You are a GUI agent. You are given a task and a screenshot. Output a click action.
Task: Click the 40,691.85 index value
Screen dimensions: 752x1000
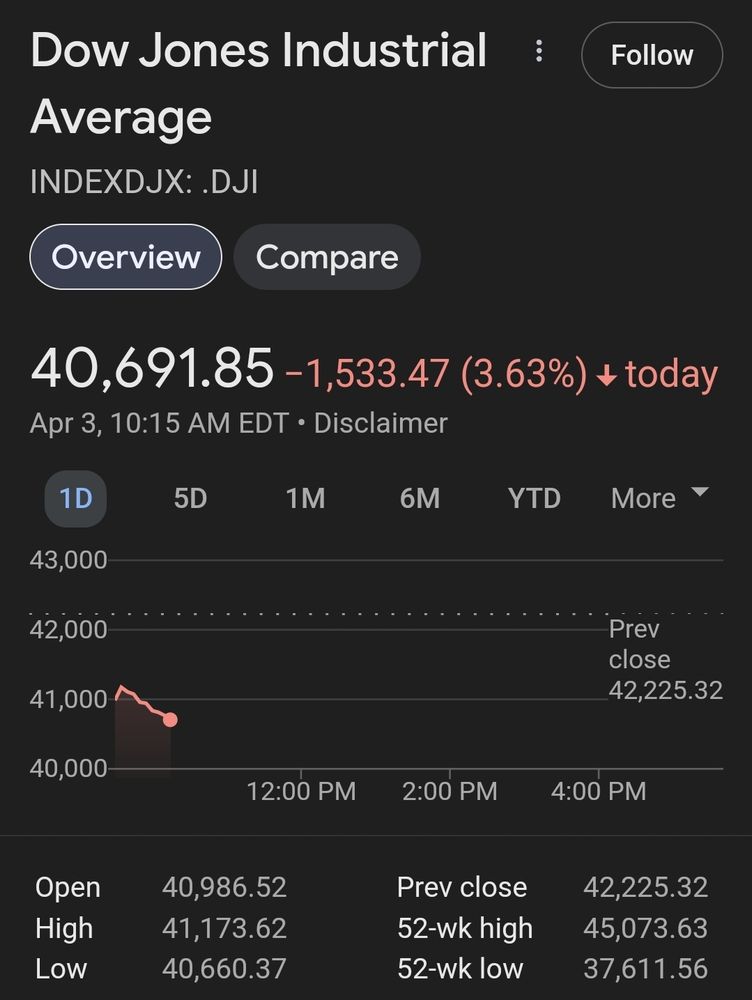(152, 369)
